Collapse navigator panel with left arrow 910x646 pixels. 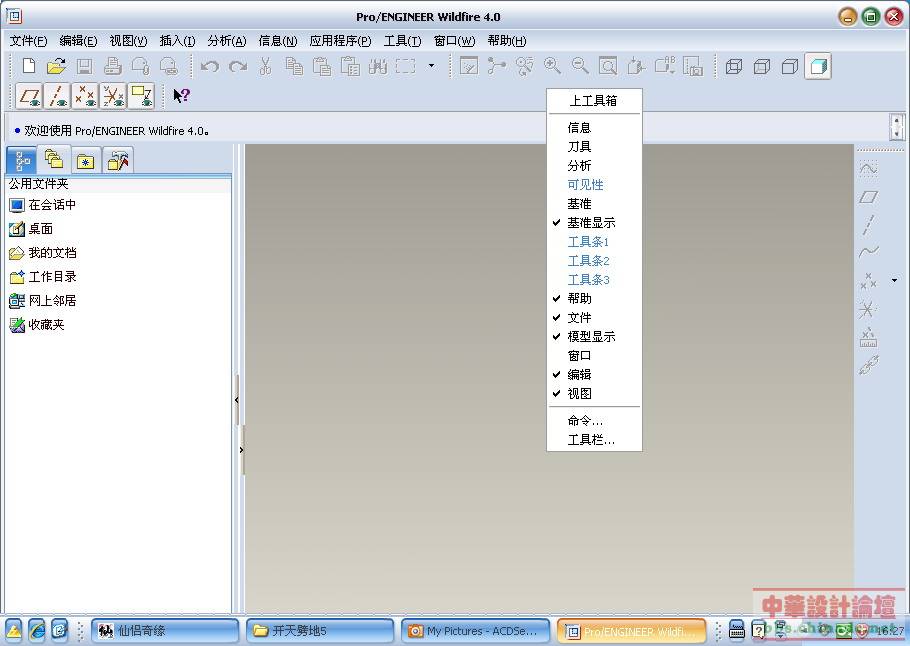click(x=237, y=400)
